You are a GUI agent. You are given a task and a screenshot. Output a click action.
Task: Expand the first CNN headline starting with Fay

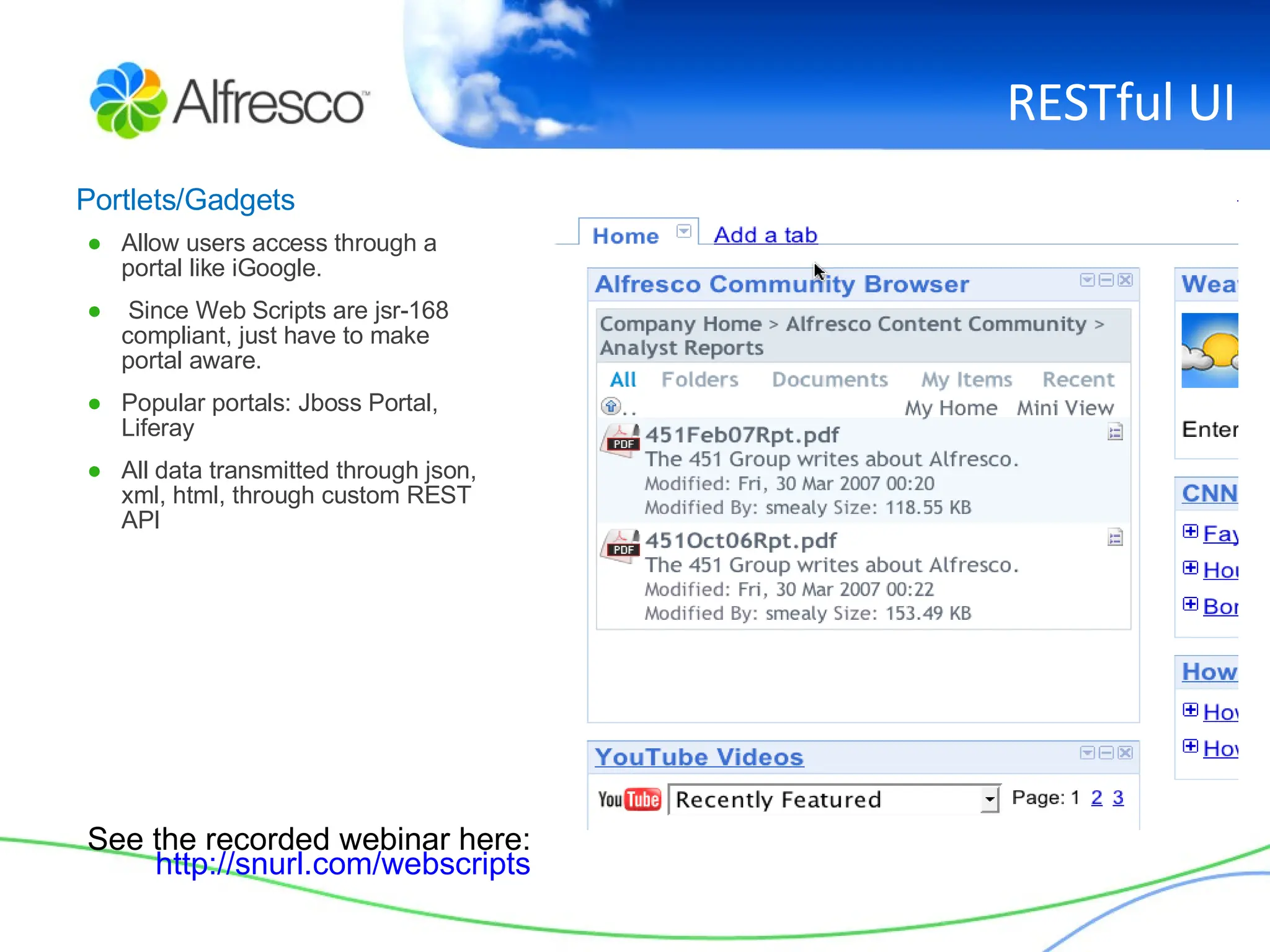point(1190,531)
